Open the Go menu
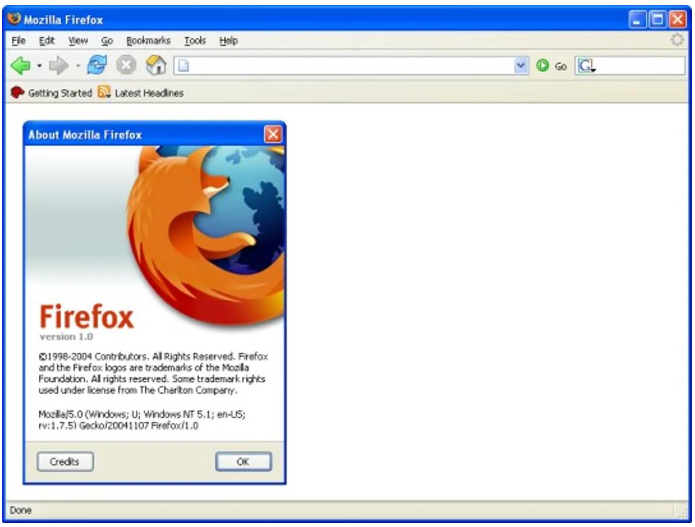The height and width of the screenshot is (527, 695). point(107,41)
